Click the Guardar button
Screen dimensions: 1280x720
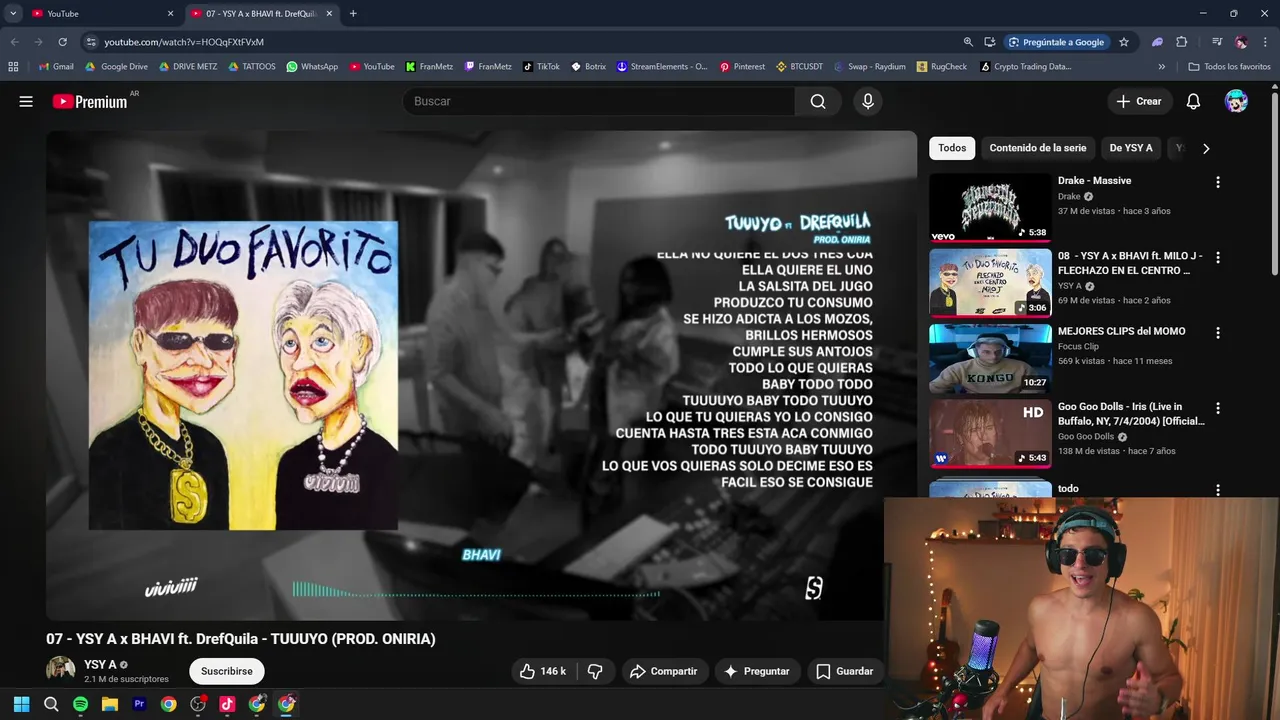coord(845,671)
